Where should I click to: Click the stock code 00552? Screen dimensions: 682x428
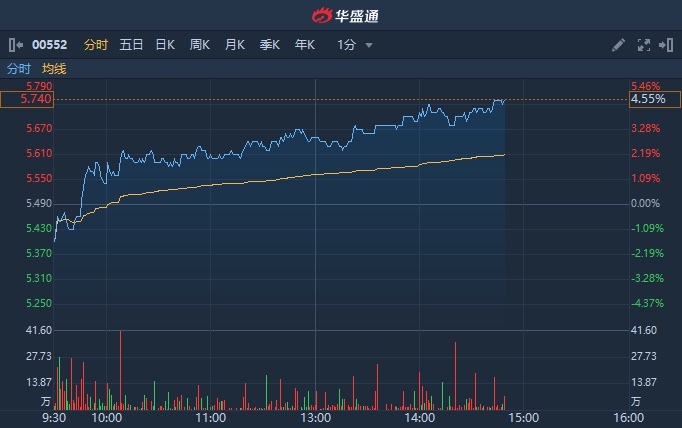50,45
